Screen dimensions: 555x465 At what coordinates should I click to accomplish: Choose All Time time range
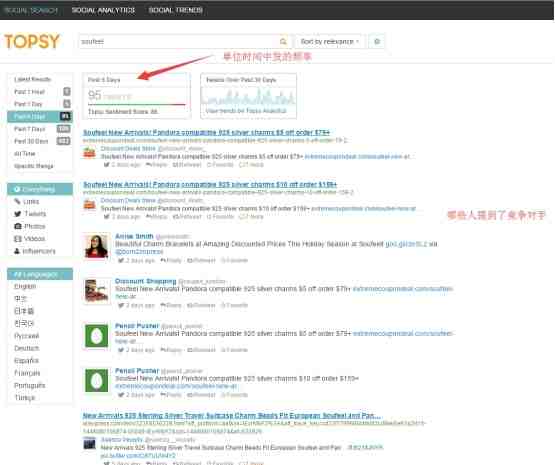click(x=25, y=154)
